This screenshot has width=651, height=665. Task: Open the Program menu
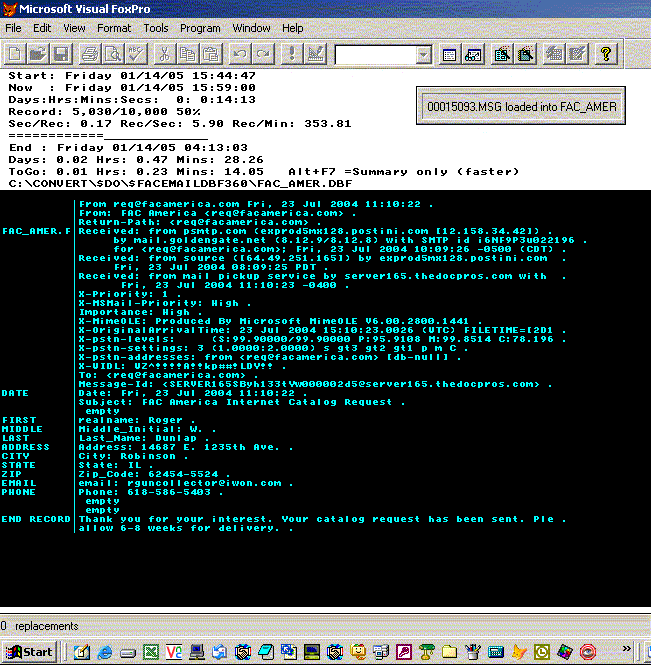coord(200,28)
